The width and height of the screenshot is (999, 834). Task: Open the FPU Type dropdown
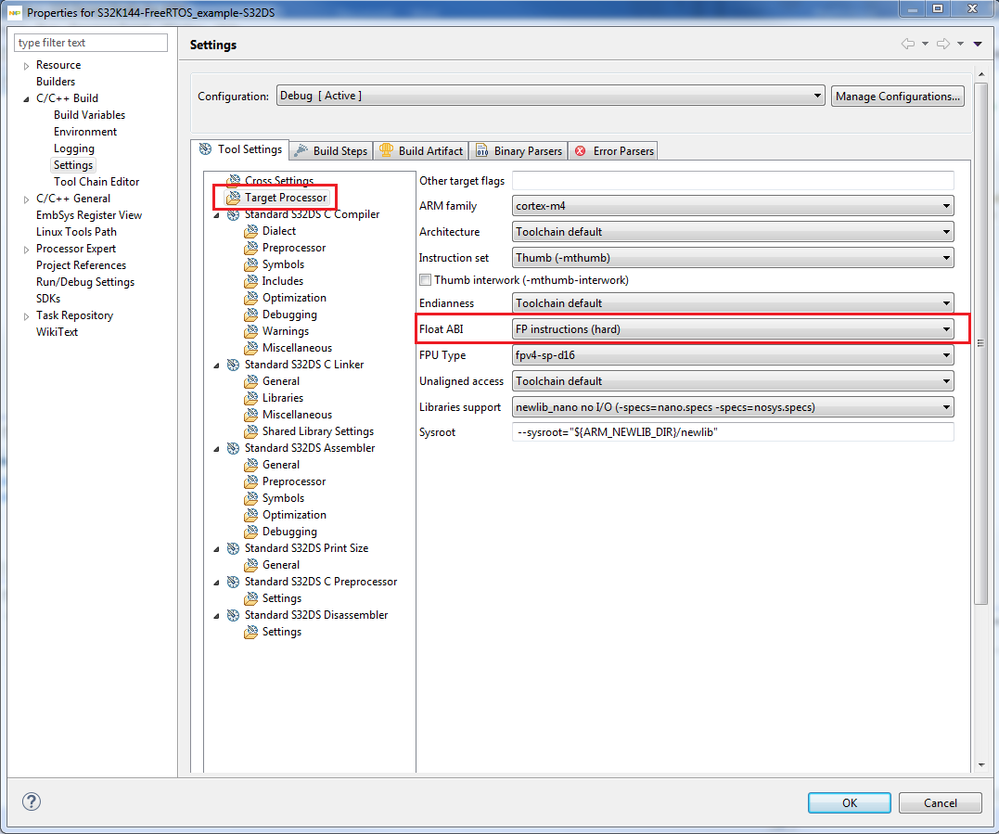[x=733, y=355]
